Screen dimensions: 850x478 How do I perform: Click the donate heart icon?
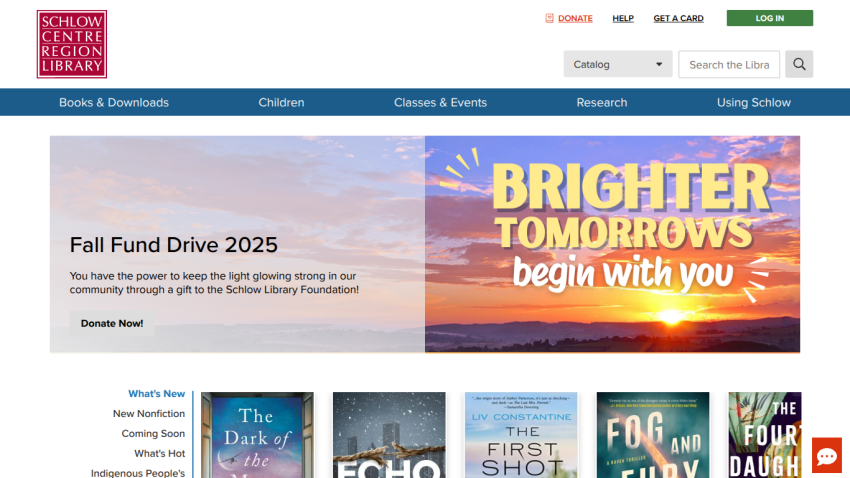[x=549, y=18]
